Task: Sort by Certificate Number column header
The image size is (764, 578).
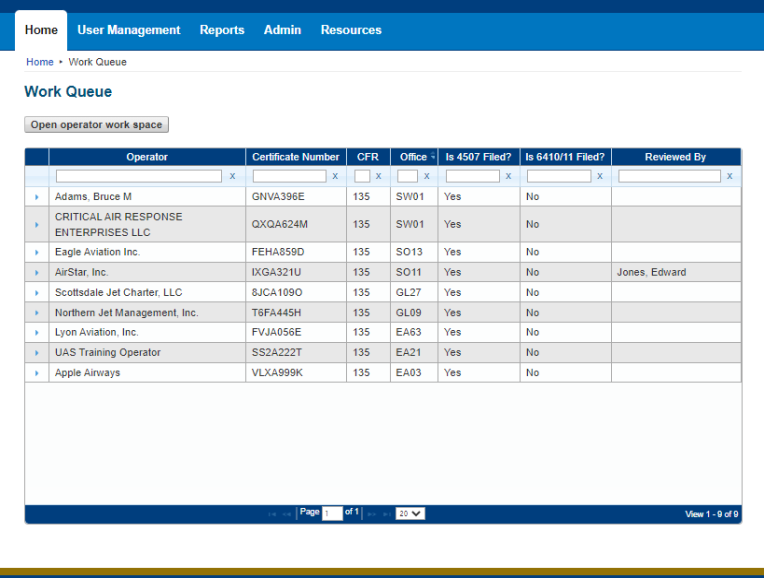Action: pos(296,157)
